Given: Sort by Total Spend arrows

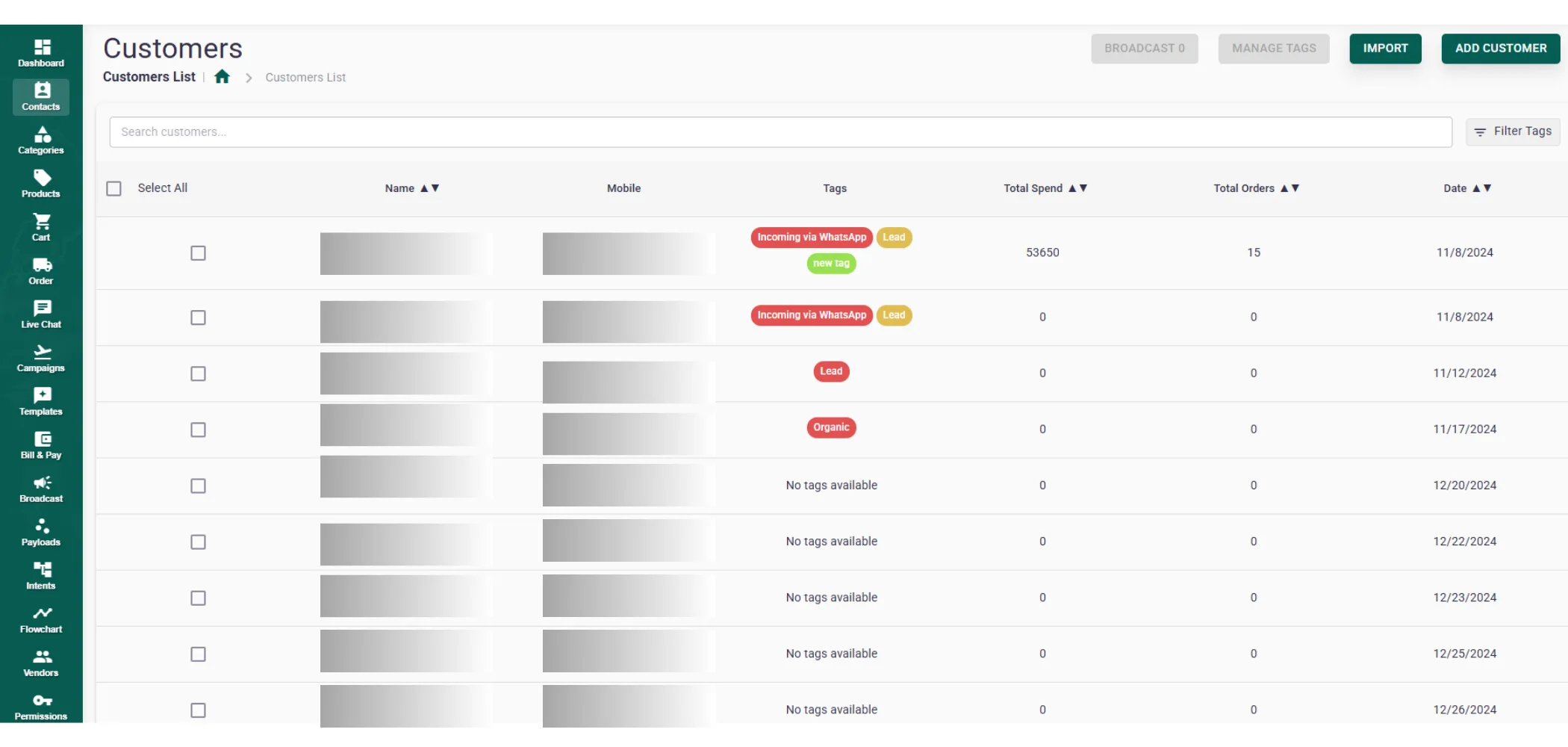Looking at the screenshot, I should click(1077, 188).
